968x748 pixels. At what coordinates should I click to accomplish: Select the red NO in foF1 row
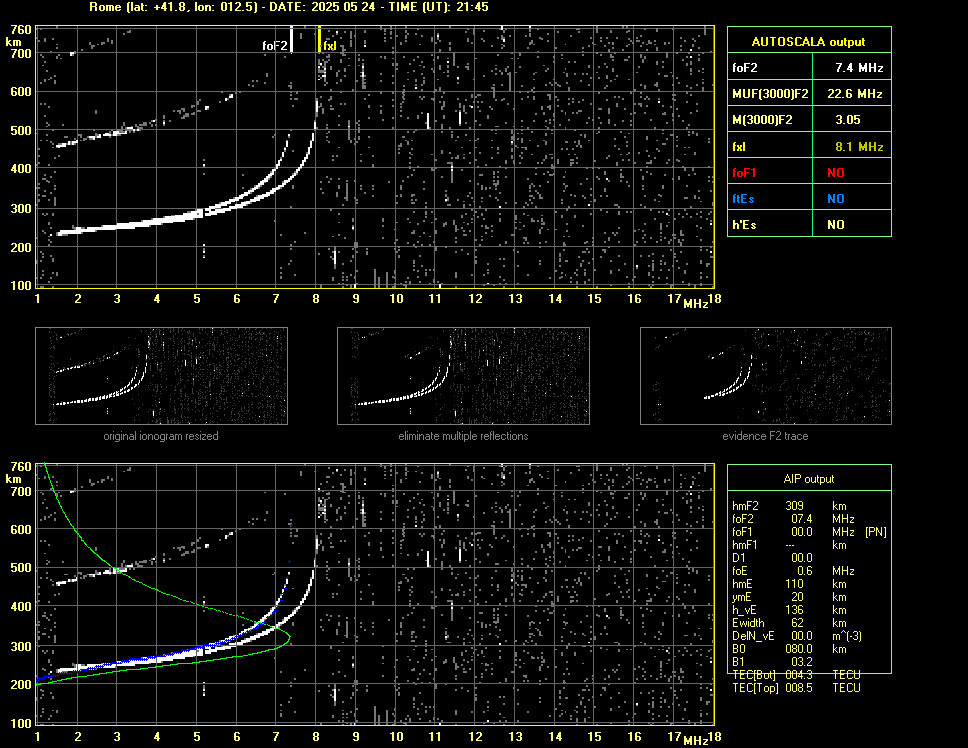(x=836, y=173)
